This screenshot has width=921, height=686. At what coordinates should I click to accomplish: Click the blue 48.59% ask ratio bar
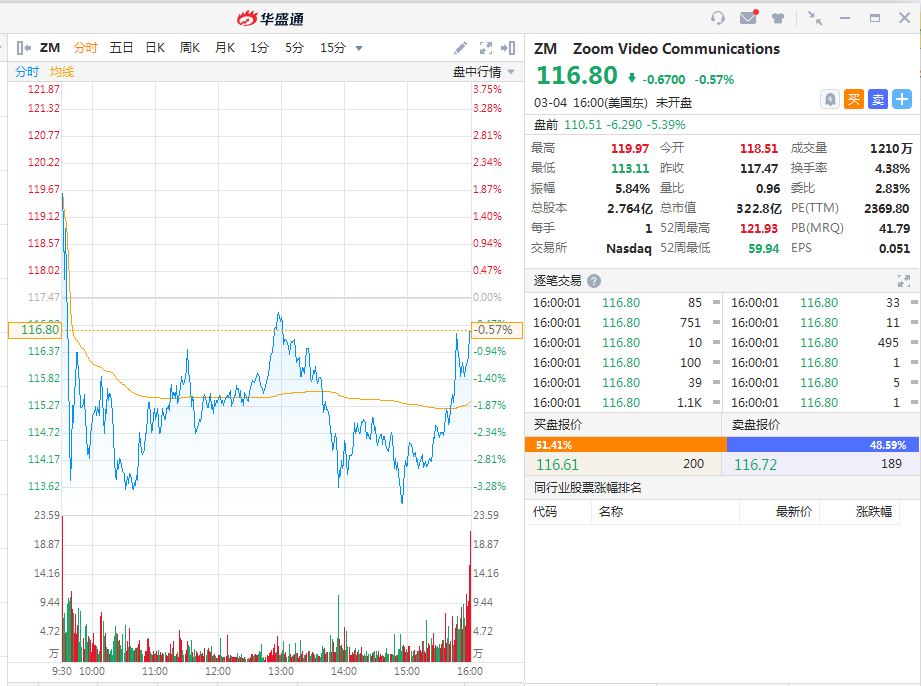(x=823, y=445)
